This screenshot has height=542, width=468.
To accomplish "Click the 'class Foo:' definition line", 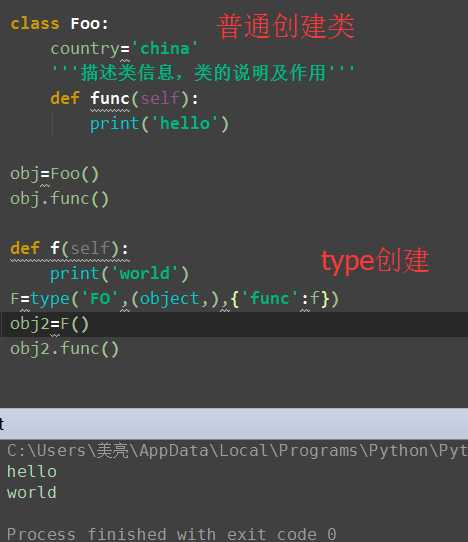I will pyautogui.click(x=59, y=24).
